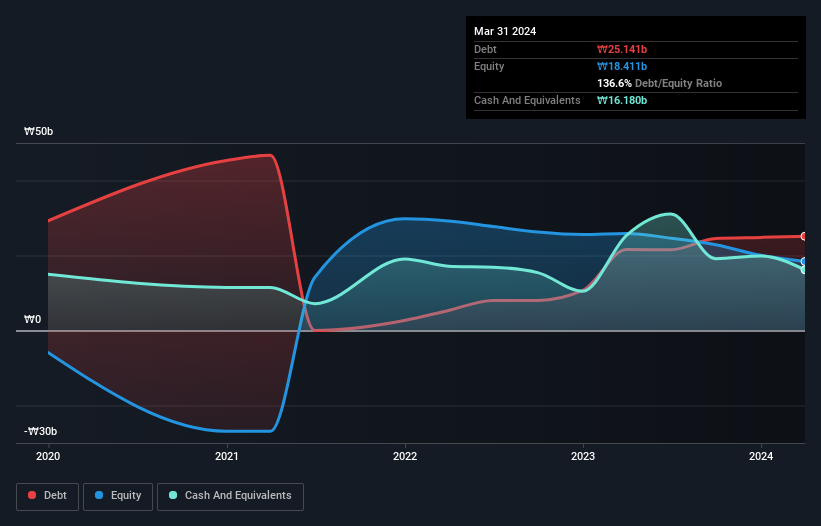
Task: Click the 2022 x-axis label
Action: (x=405, y=456)
